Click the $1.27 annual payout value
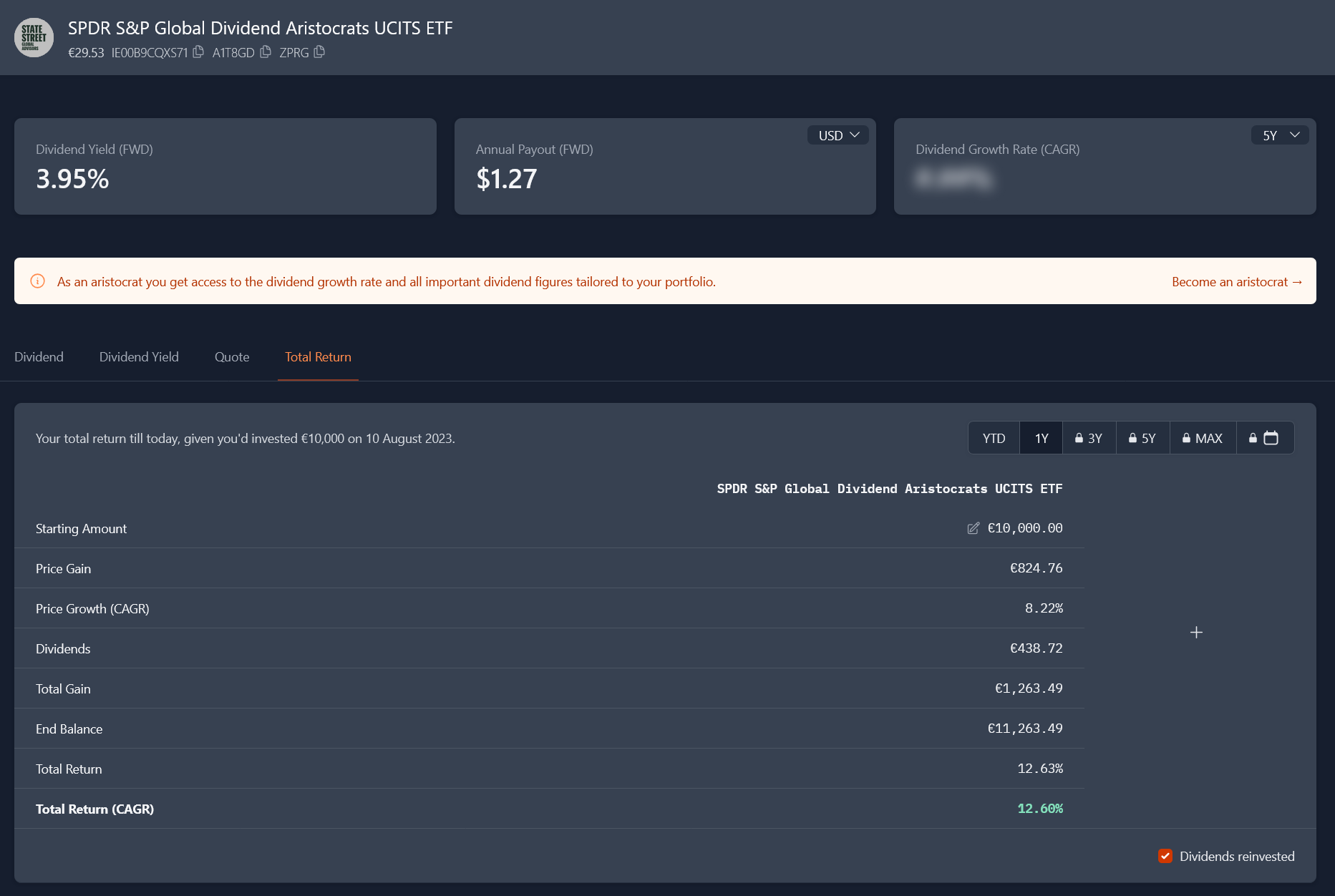1335x896 pixels. [x=507, y=179]
